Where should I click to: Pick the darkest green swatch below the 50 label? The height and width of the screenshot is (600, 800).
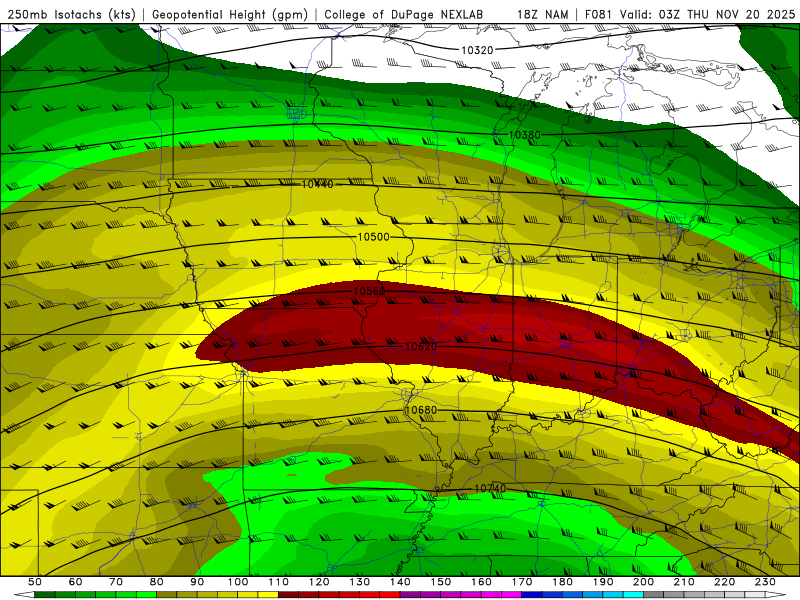[x=45, y=595]
